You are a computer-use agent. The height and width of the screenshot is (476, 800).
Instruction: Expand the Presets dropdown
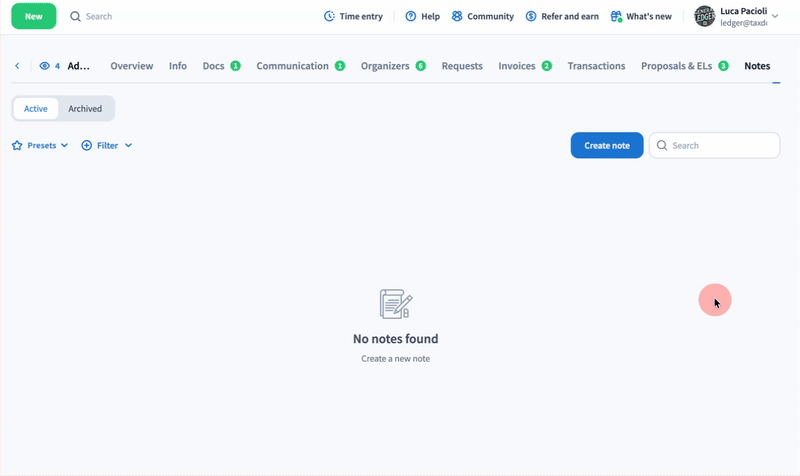[64, 146]
